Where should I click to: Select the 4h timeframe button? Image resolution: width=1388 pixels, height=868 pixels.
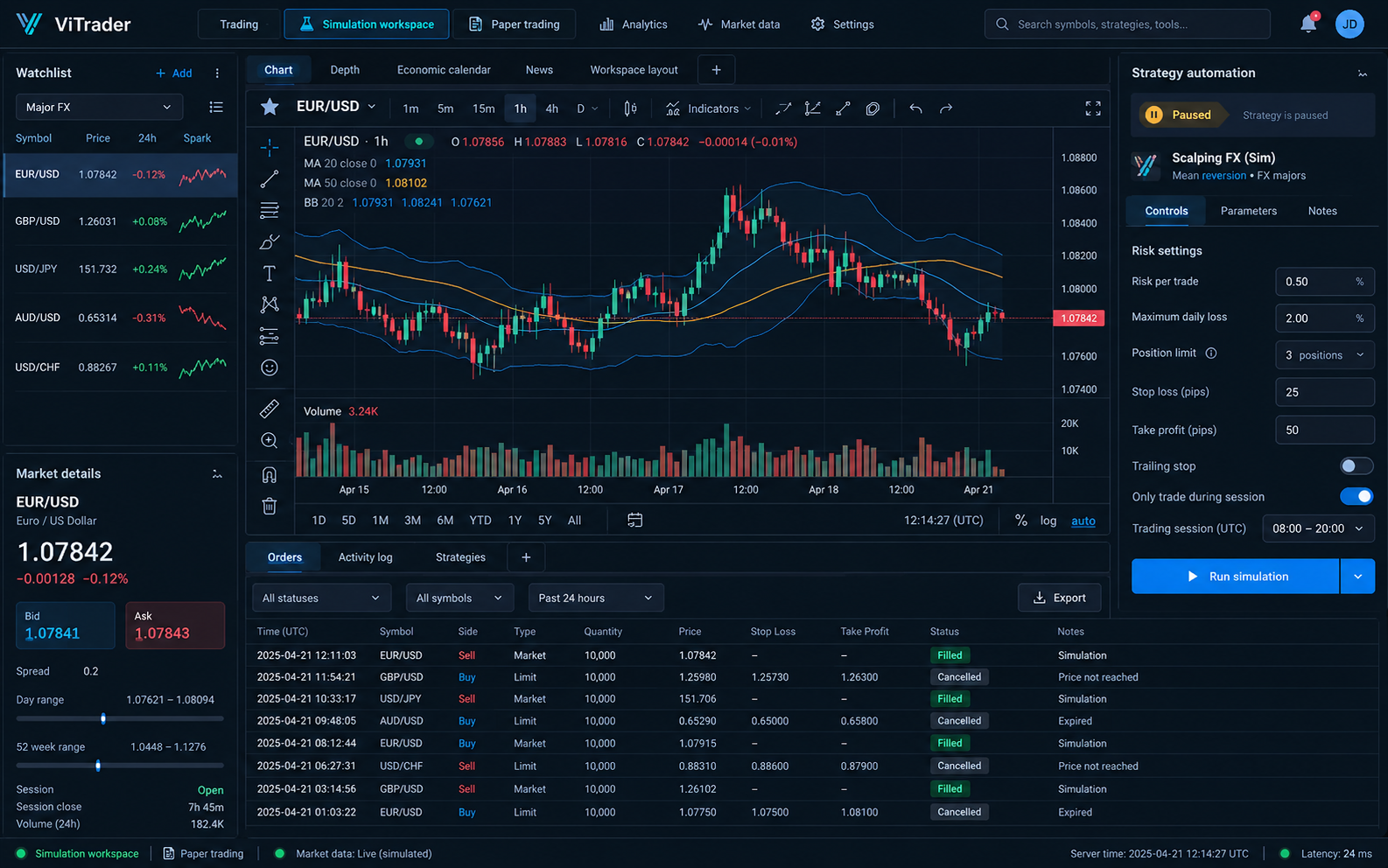pos(551,108)
